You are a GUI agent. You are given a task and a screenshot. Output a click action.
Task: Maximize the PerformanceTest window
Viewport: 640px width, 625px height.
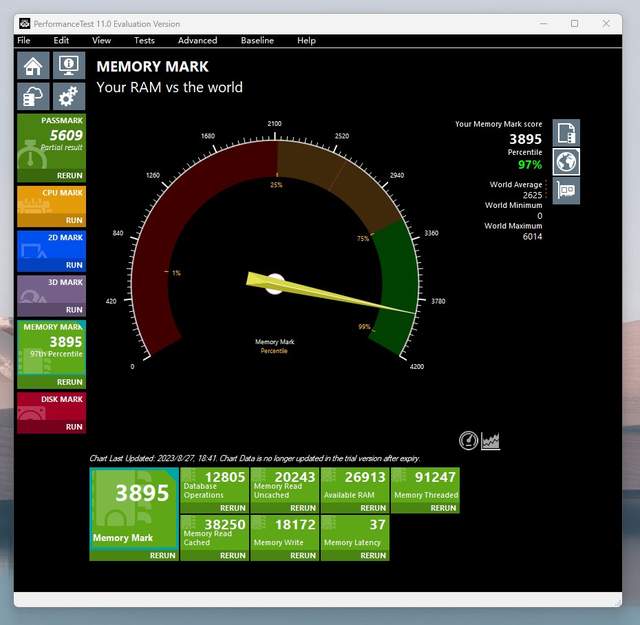[x=574, y=24]
